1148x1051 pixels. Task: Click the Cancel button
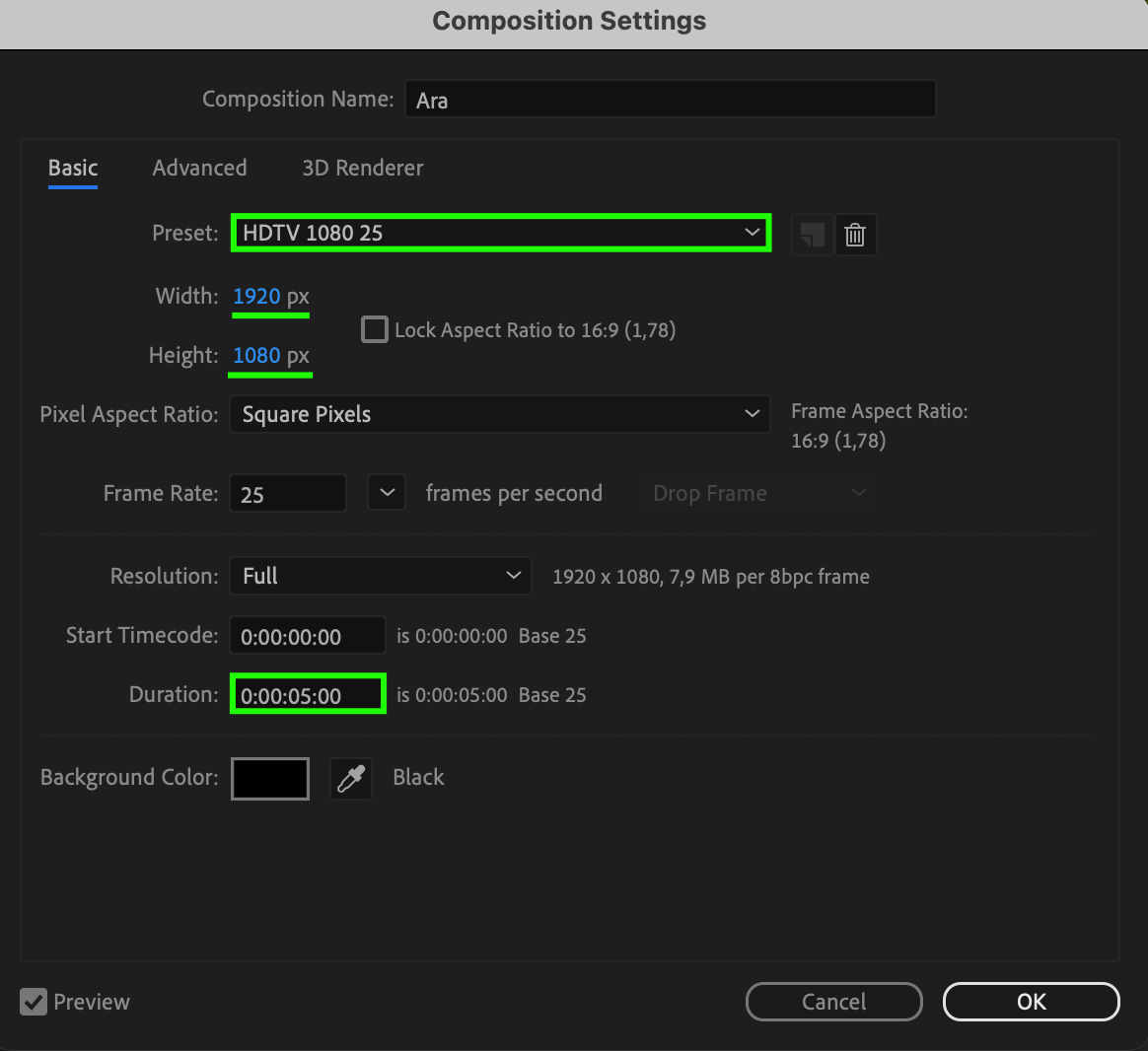click(x=833, y=1002)
